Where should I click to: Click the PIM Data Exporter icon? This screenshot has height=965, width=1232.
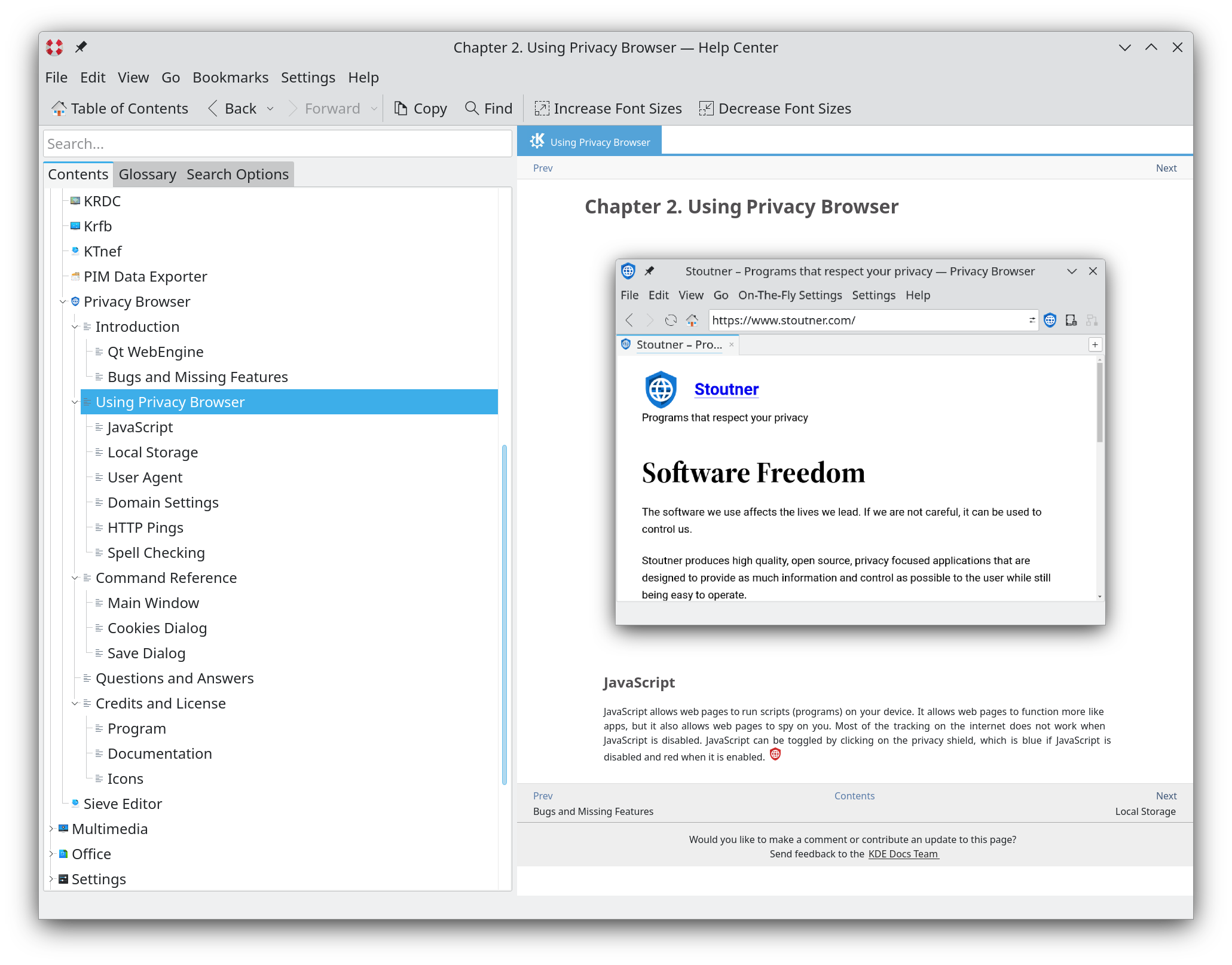[x=75, y=276]
